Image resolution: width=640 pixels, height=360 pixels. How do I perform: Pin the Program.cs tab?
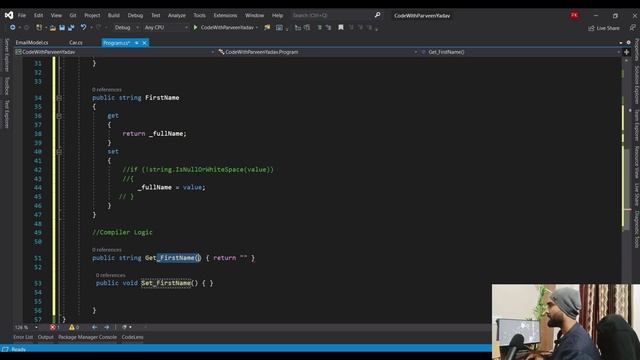point(137,42)
